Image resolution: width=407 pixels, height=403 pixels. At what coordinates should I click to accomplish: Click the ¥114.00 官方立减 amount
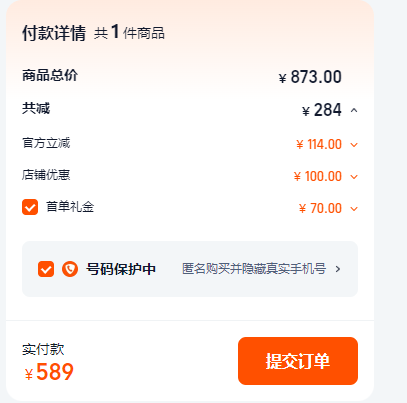click(319, 145)
